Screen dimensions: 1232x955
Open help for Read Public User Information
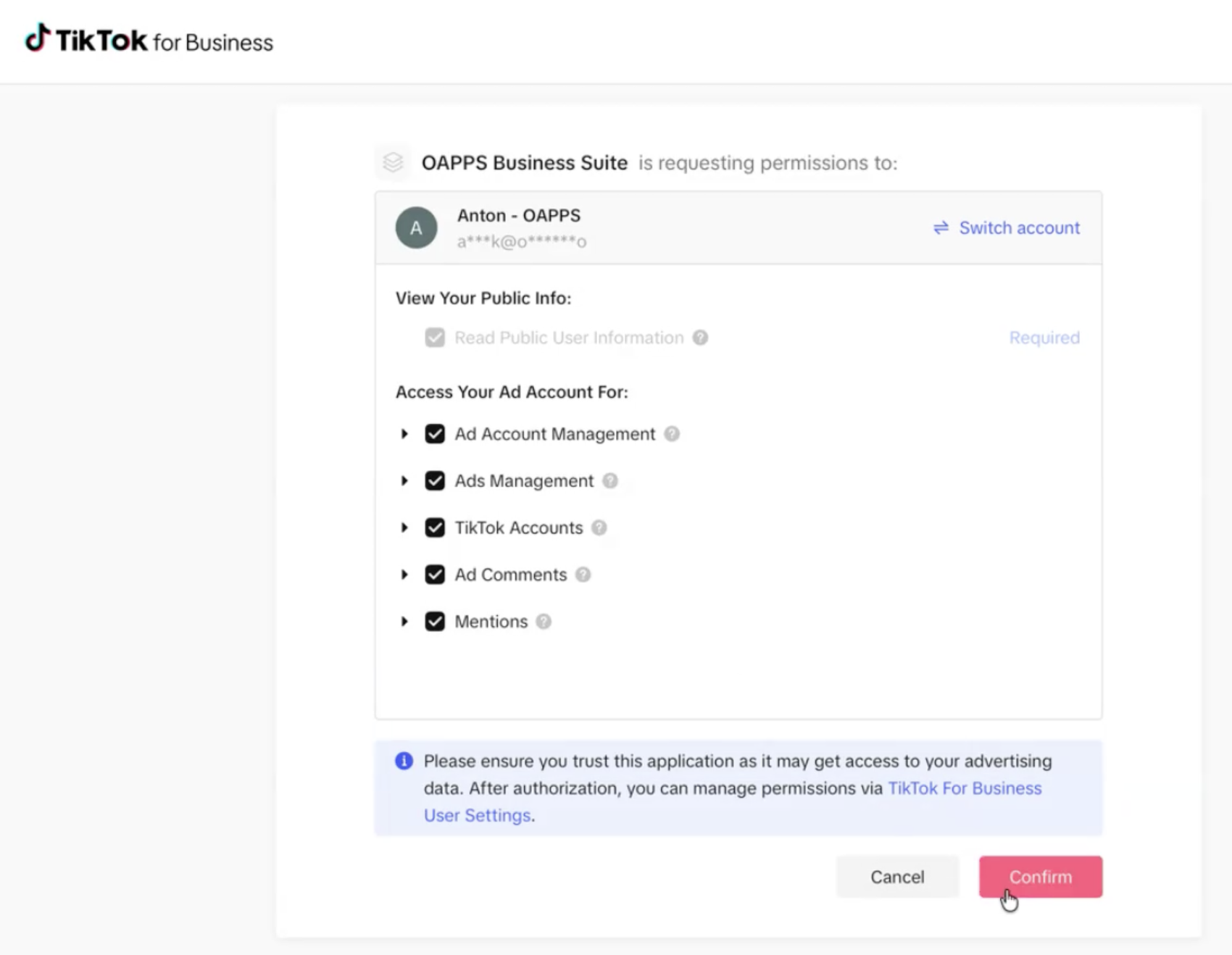[x=700, y=338]
